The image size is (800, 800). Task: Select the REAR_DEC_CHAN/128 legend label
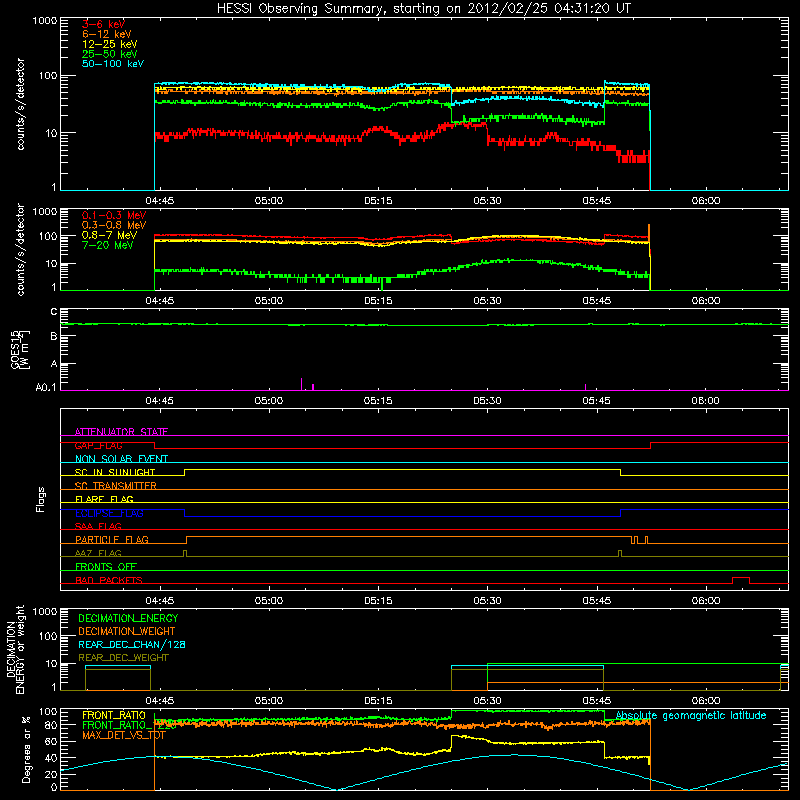pyautogui.click(x=132, y=645)
